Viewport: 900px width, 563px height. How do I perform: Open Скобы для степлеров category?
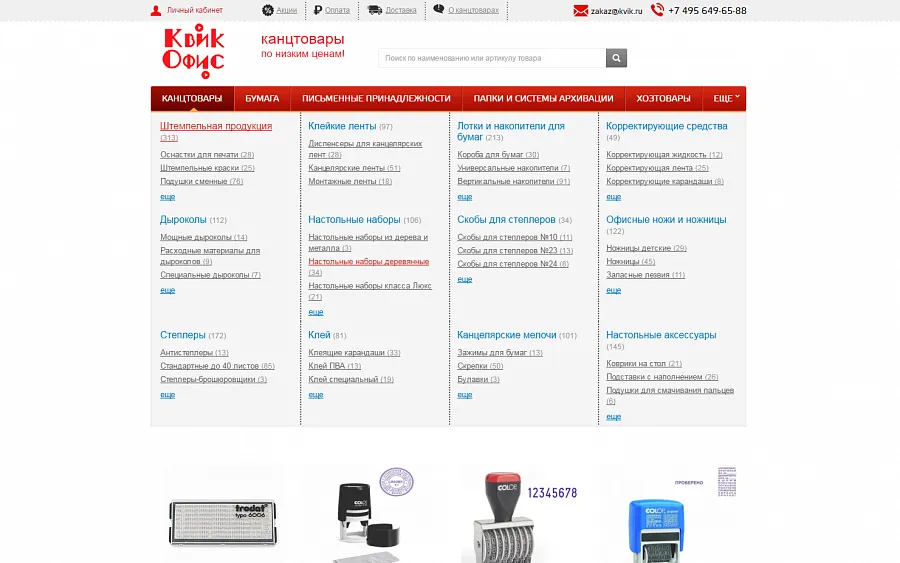(506, 219)
